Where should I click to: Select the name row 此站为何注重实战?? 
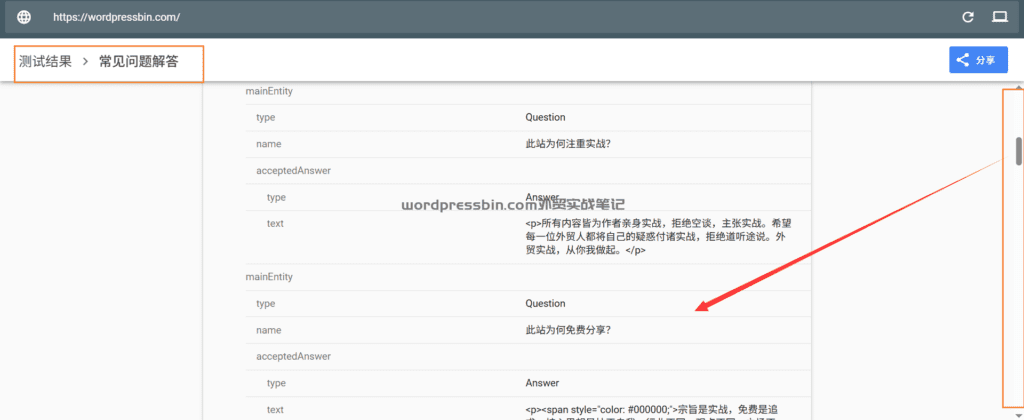point(567,144)
